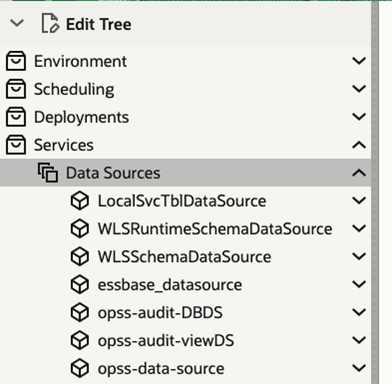Click the WLSRuntimeSchemaDataSource cube icon

[x=80, y=229]
